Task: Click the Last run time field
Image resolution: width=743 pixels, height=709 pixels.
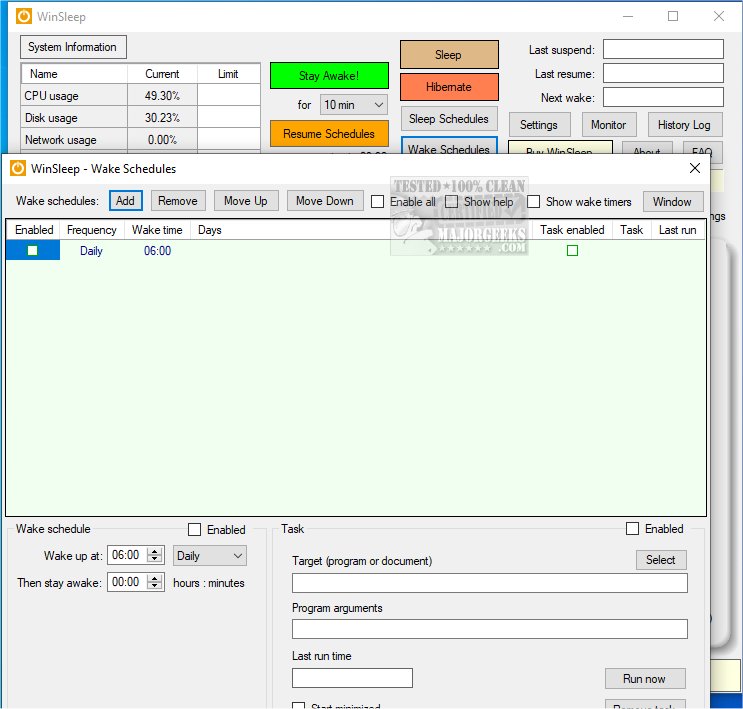Action: (352, 678)
